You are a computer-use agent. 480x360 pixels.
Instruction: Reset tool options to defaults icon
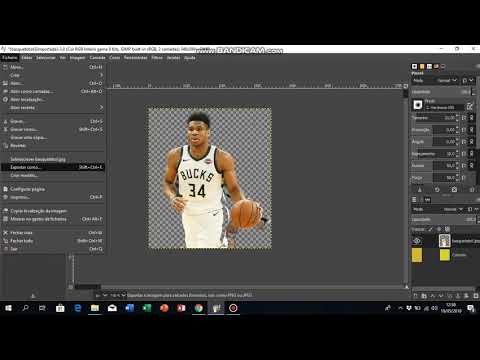coord(472,190)
